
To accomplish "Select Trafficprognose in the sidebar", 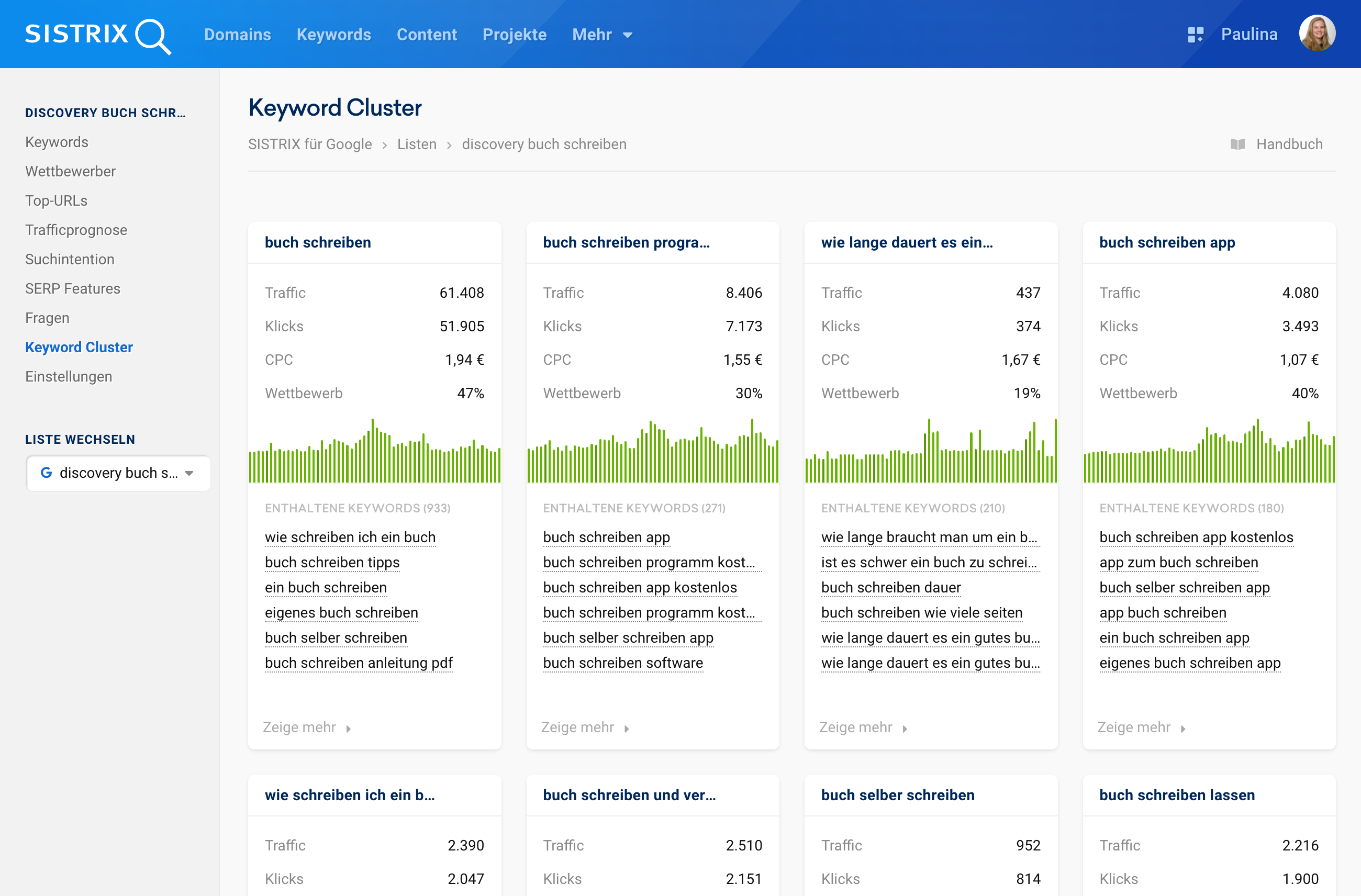I will pyautogui.click(x=76, y=230).
